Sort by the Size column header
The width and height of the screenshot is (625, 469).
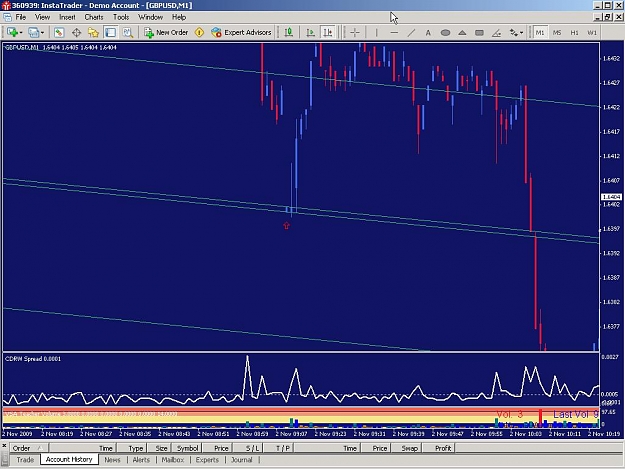157,448
